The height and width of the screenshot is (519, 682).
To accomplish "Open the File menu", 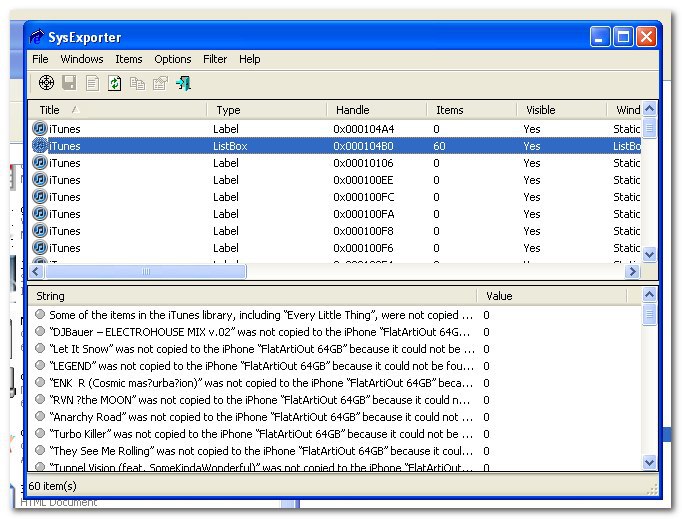I will click(40, 59).
